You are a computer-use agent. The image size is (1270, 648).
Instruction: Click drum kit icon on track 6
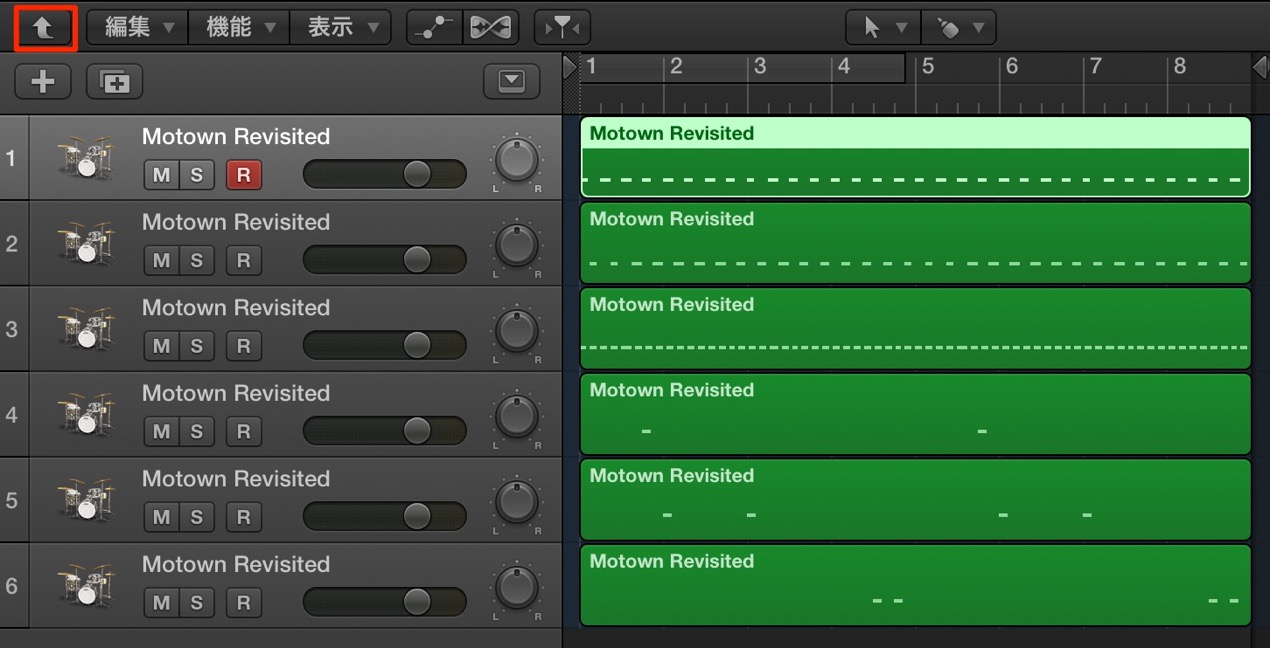(85, 586)
